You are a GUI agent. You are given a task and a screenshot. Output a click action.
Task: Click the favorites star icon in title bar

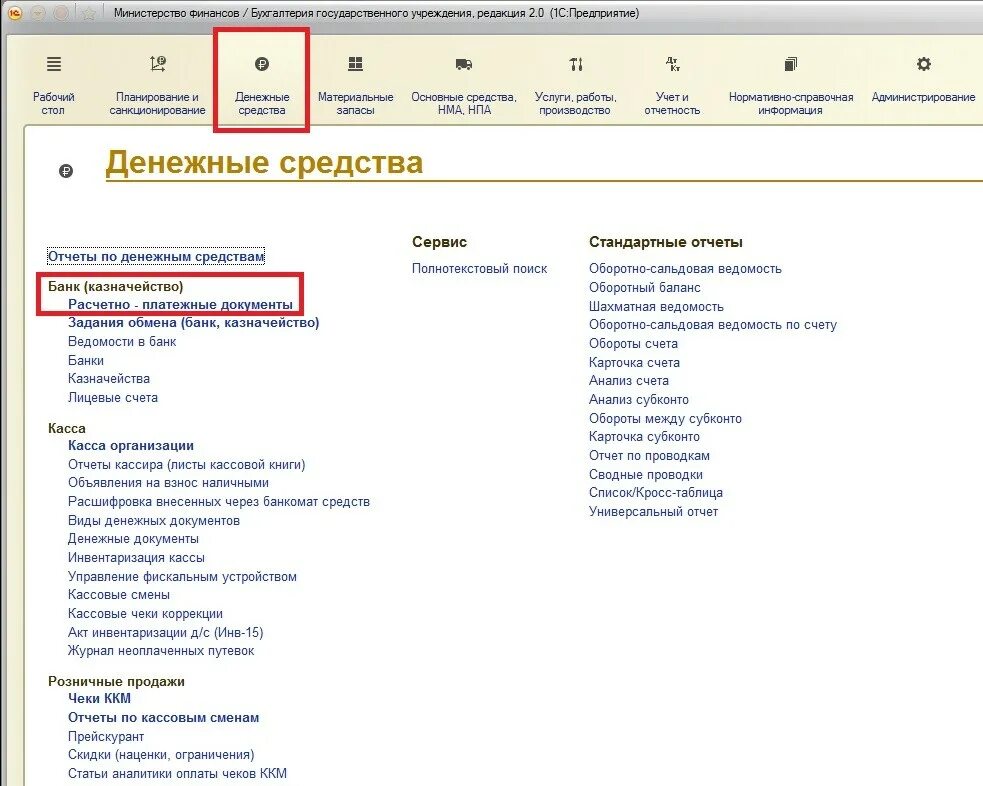(x=88, y=13)
